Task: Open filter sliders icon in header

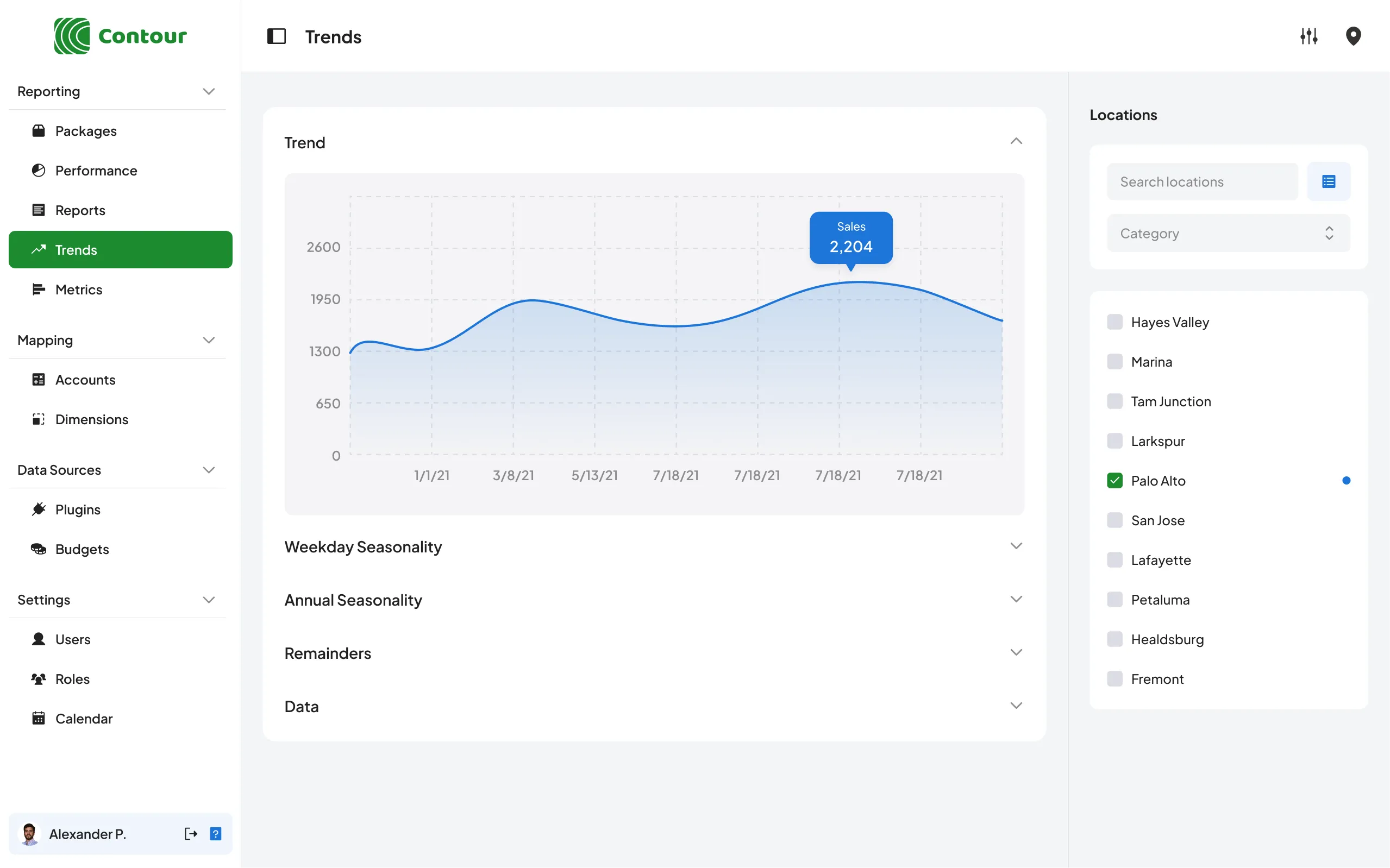Action: tap(1308, 37)
